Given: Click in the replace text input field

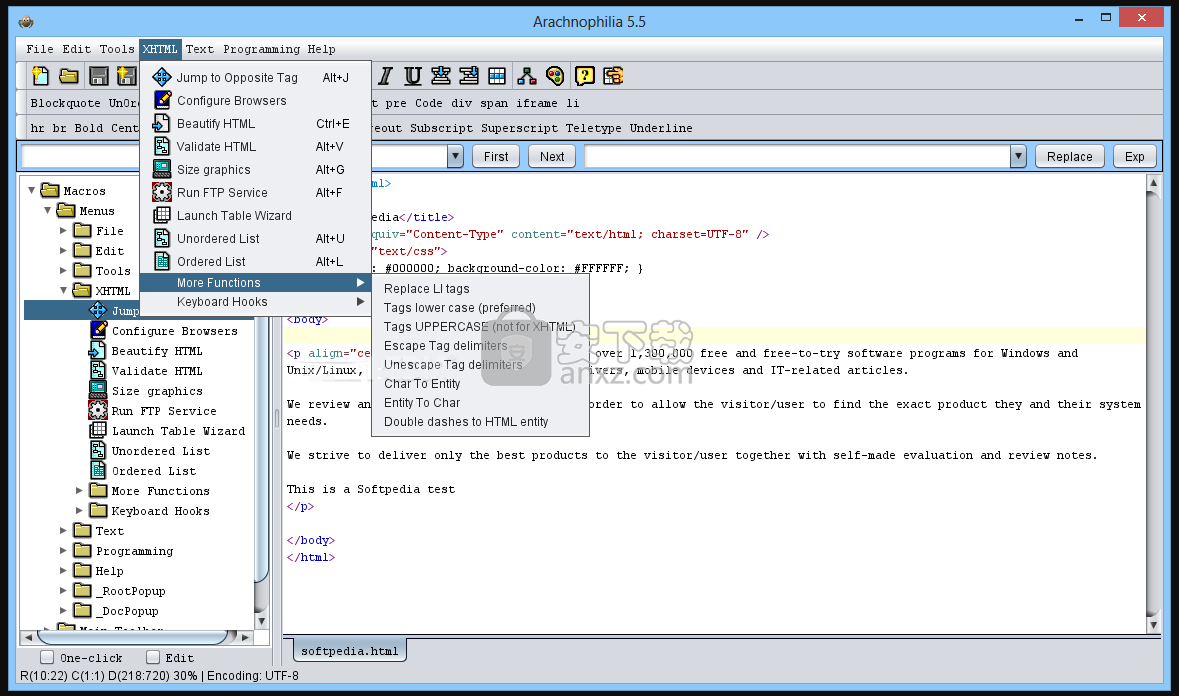Looking at the screenshot, I should (797, 156).
